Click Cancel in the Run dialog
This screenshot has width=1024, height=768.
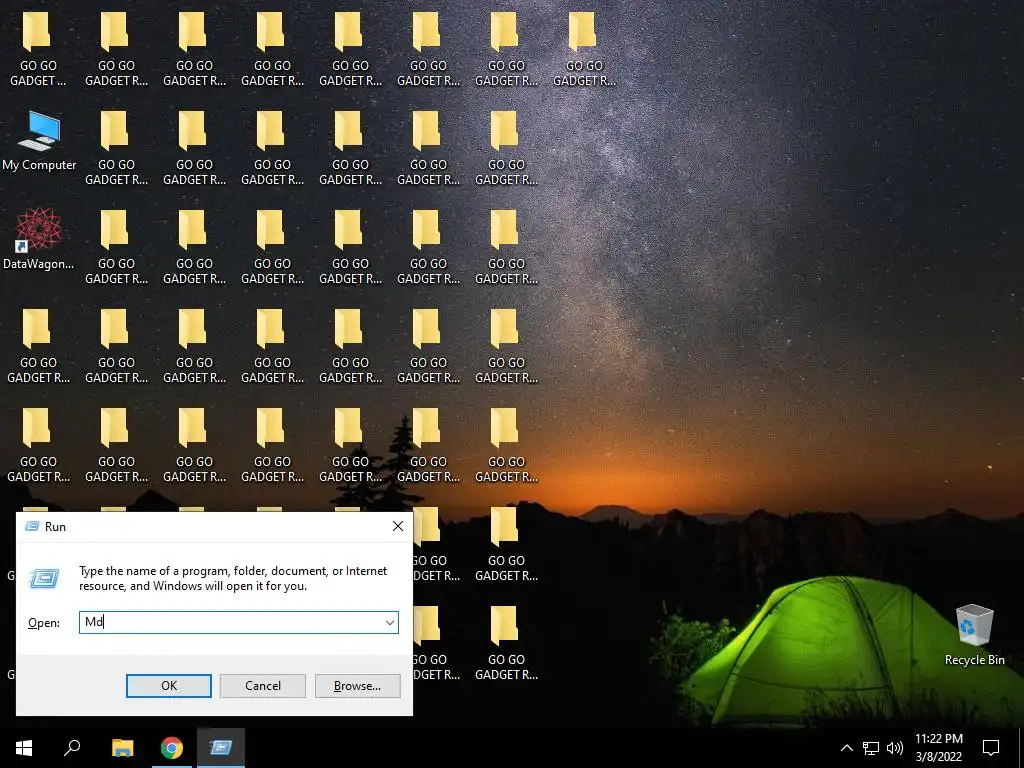263,686
